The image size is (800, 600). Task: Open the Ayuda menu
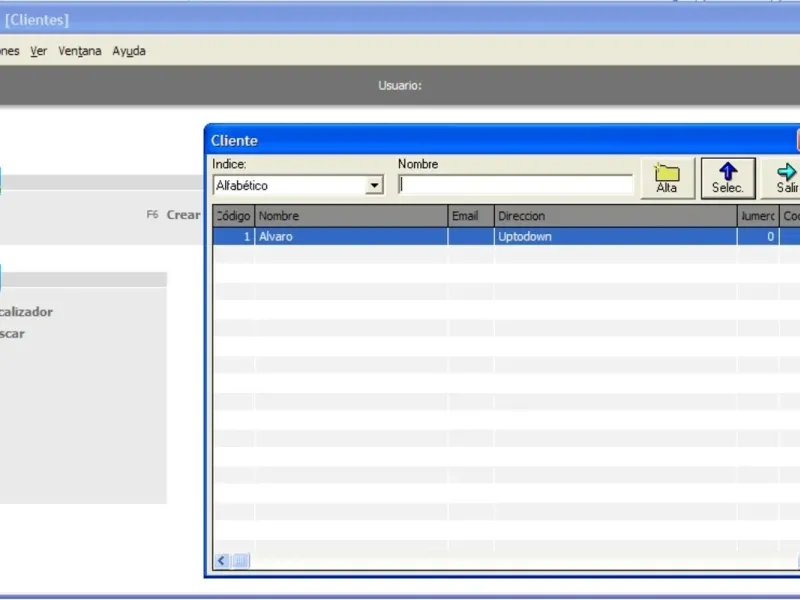[x=129, y=51]
